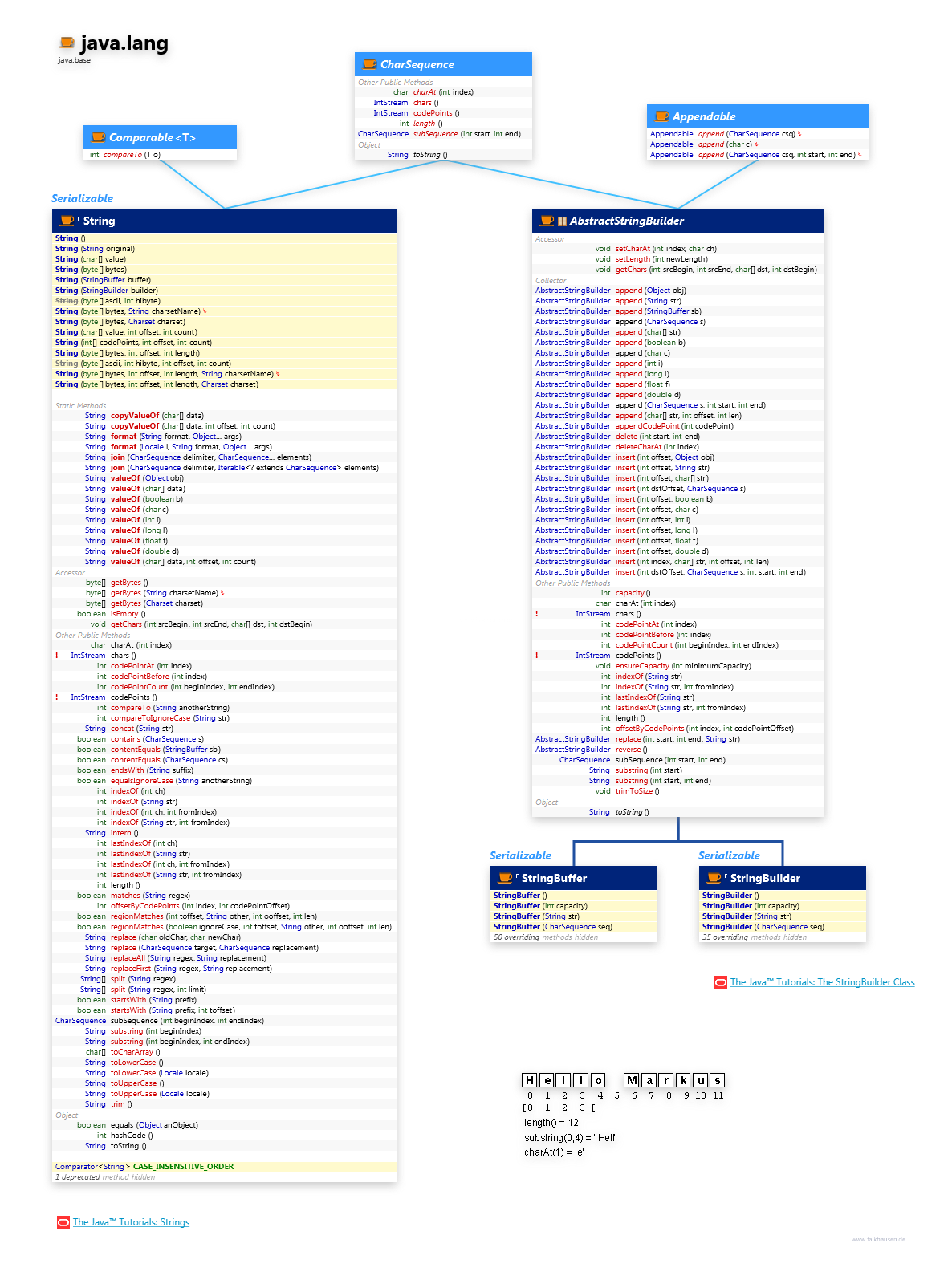Click the StringBuilder class cup icon

[714, 878]
